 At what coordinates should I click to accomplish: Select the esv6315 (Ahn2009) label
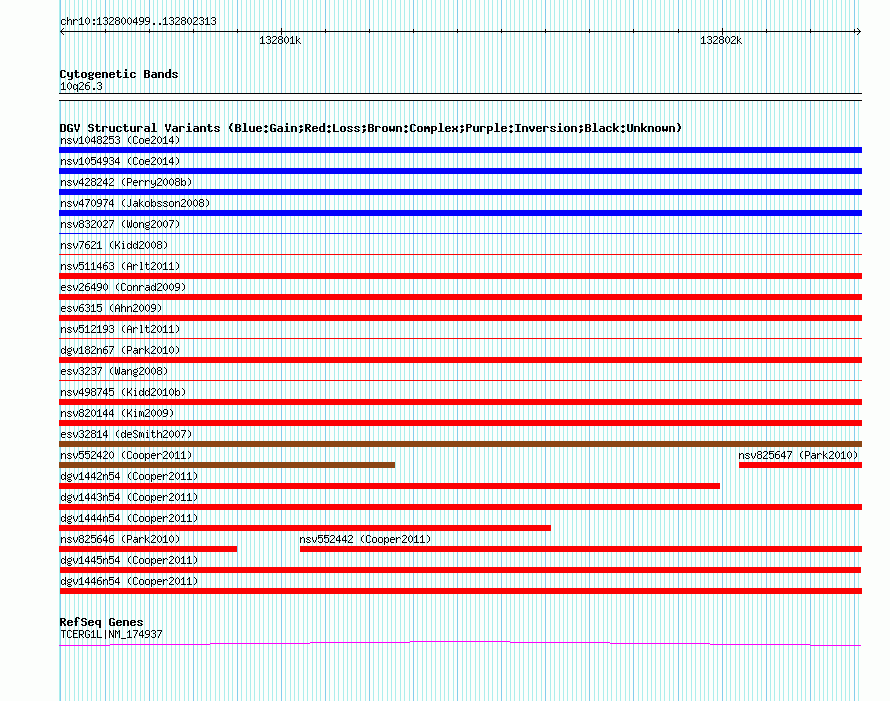[111, 308]
